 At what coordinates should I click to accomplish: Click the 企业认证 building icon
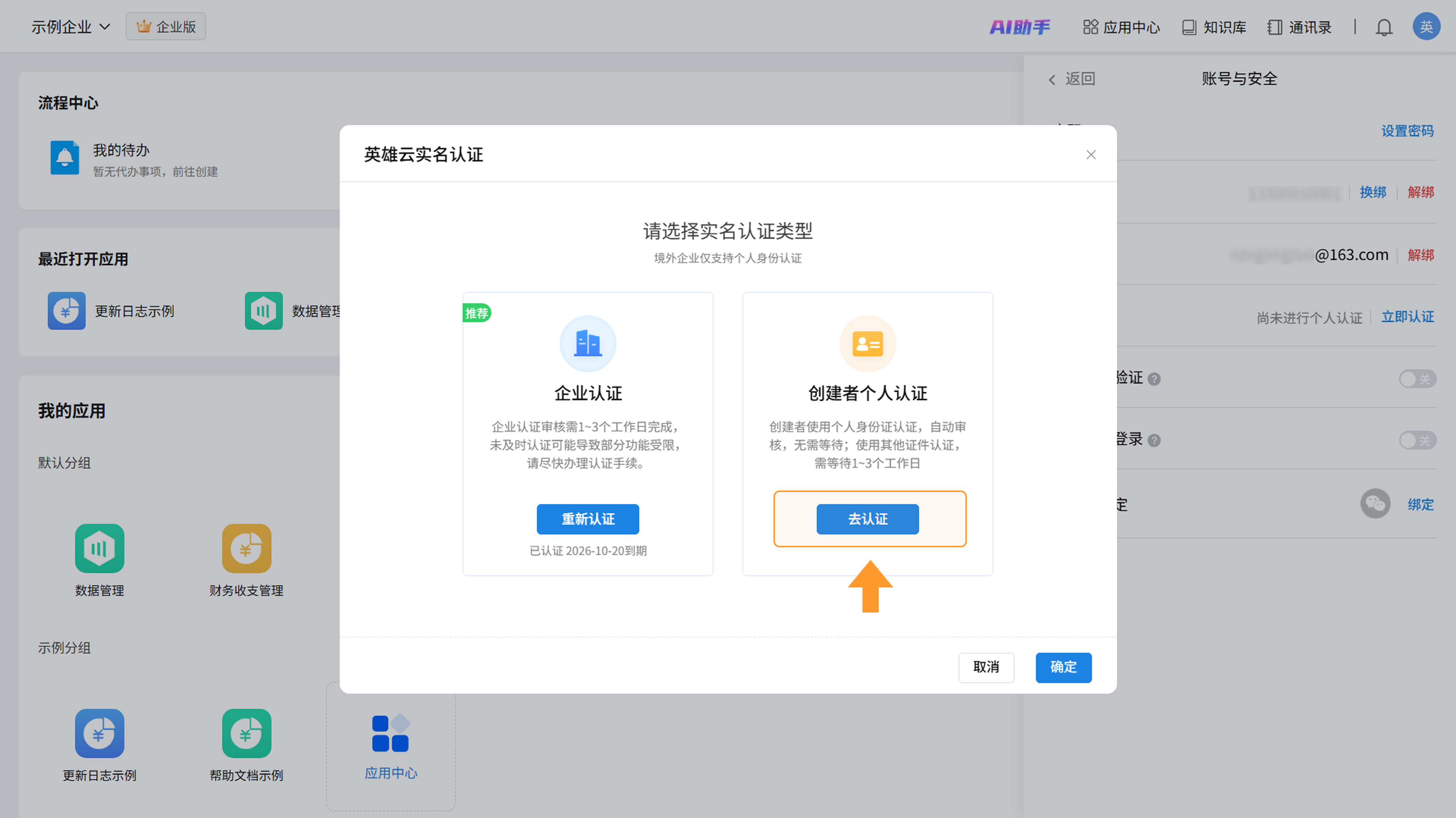588,343
